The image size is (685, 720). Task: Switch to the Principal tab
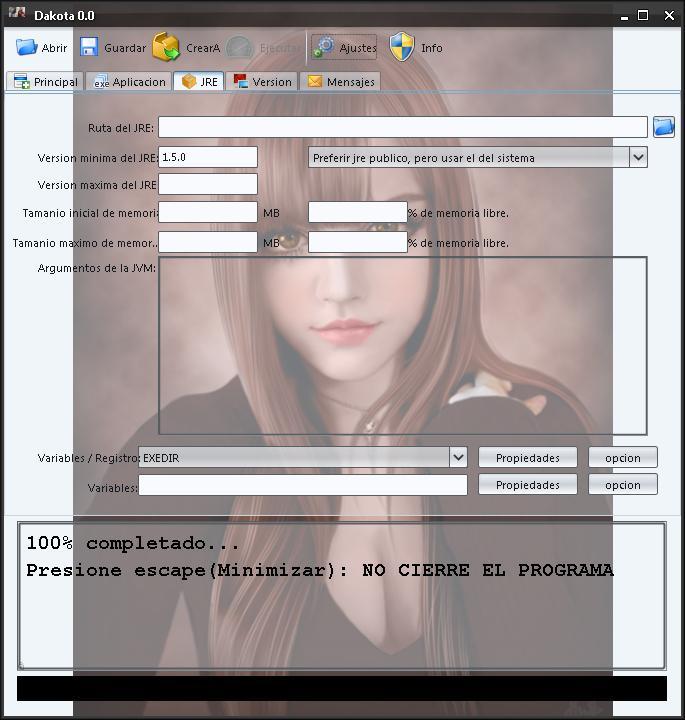click(45, 82)
